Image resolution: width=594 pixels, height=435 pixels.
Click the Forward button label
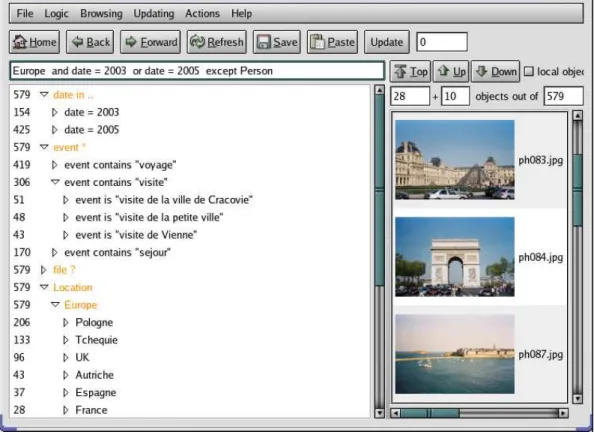pos(159,42)
